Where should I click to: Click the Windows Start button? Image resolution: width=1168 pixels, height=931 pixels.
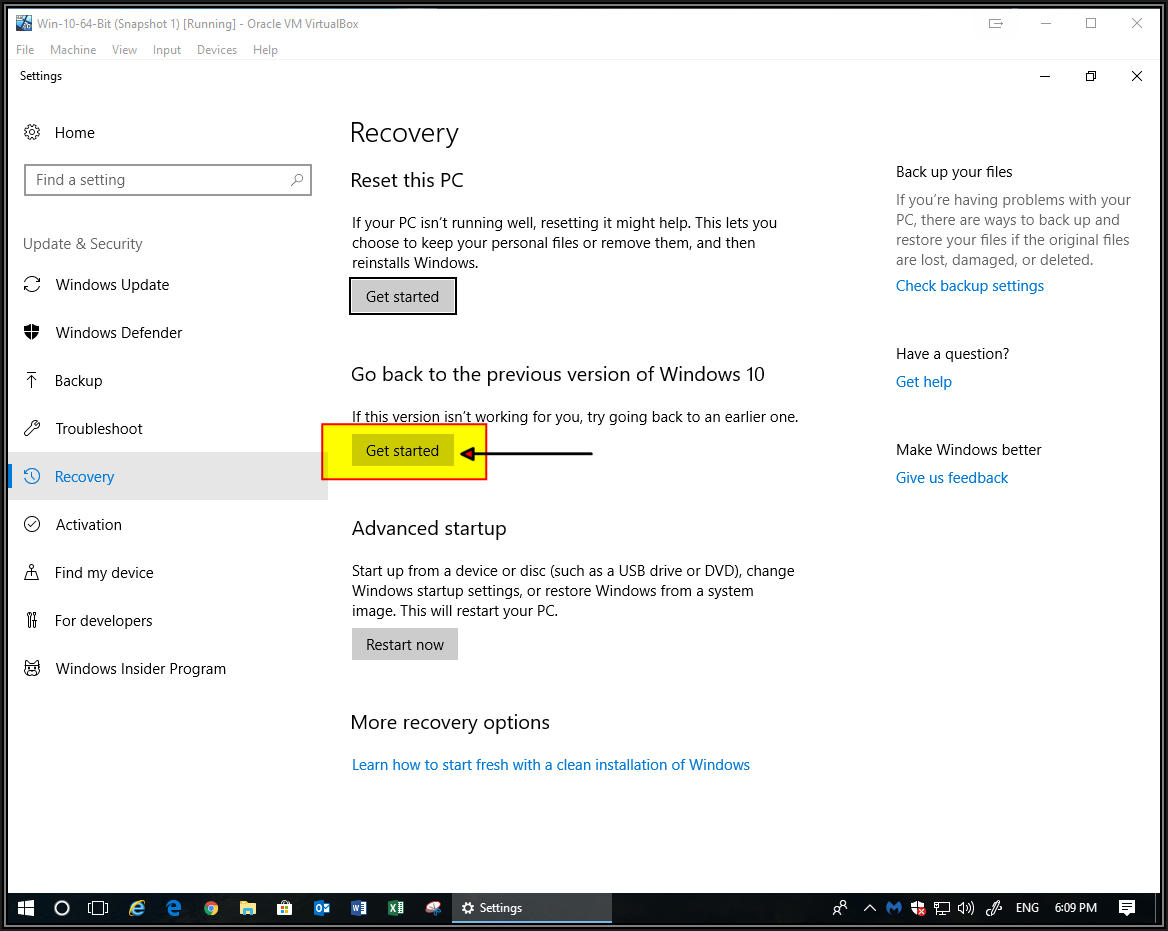(x=26, y=908)
